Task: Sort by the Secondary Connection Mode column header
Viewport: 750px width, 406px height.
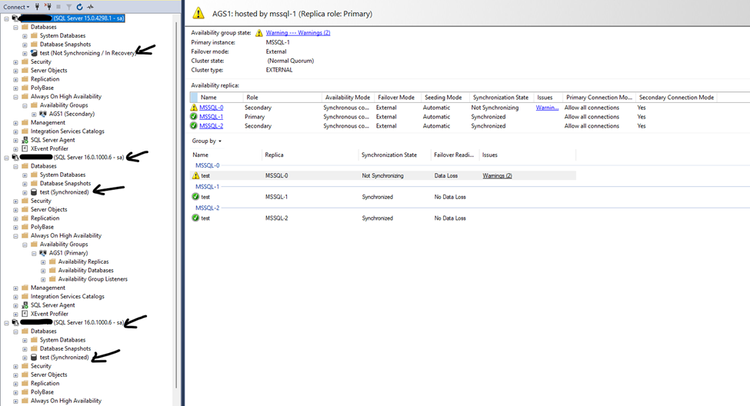Action: coord(676,98)
